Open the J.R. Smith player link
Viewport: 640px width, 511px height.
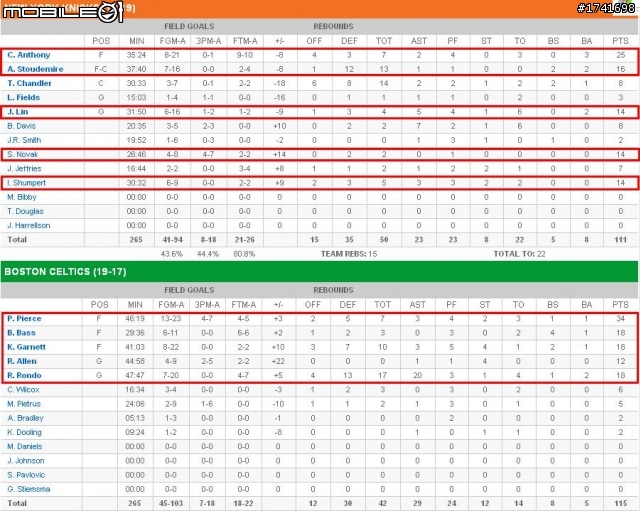[x=24, y=140]
